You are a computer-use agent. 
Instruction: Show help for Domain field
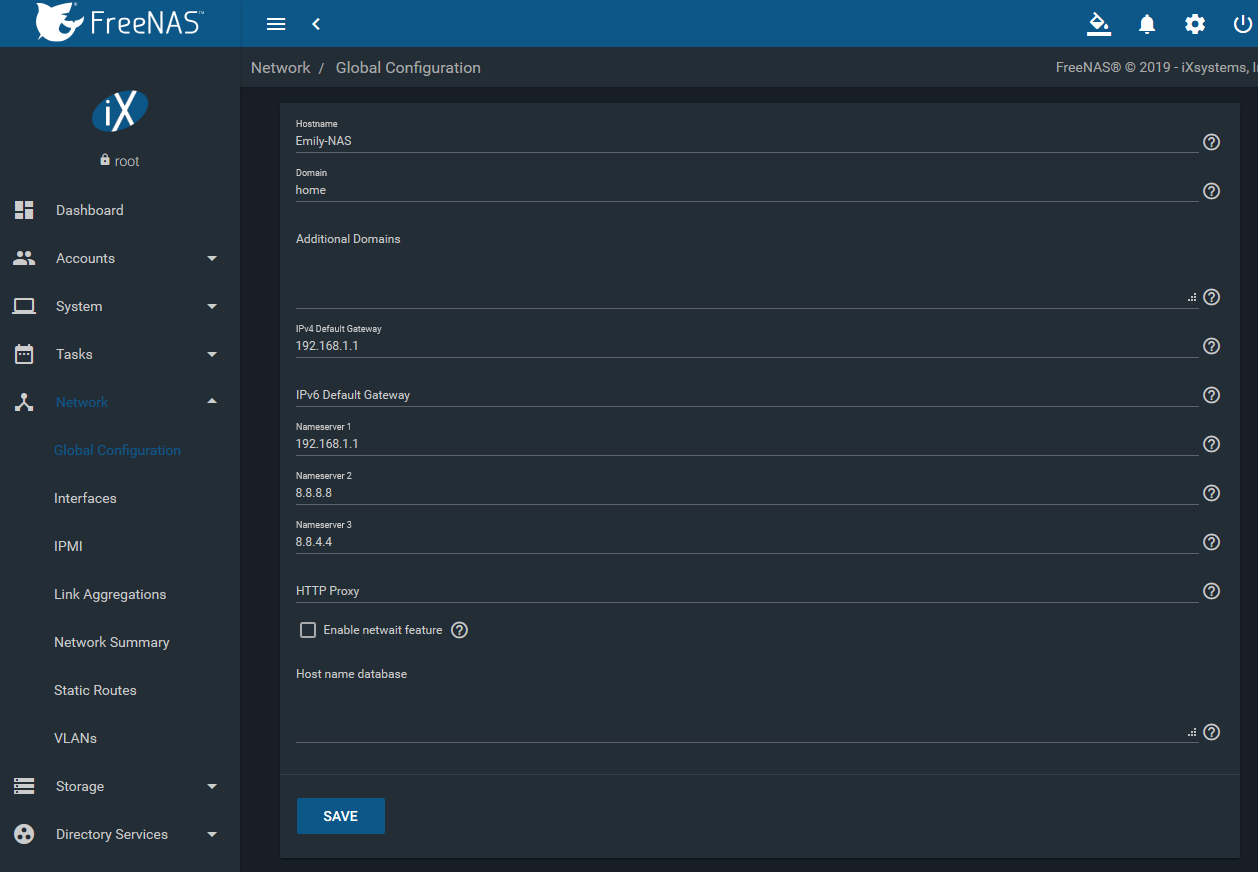[1211, 191]
